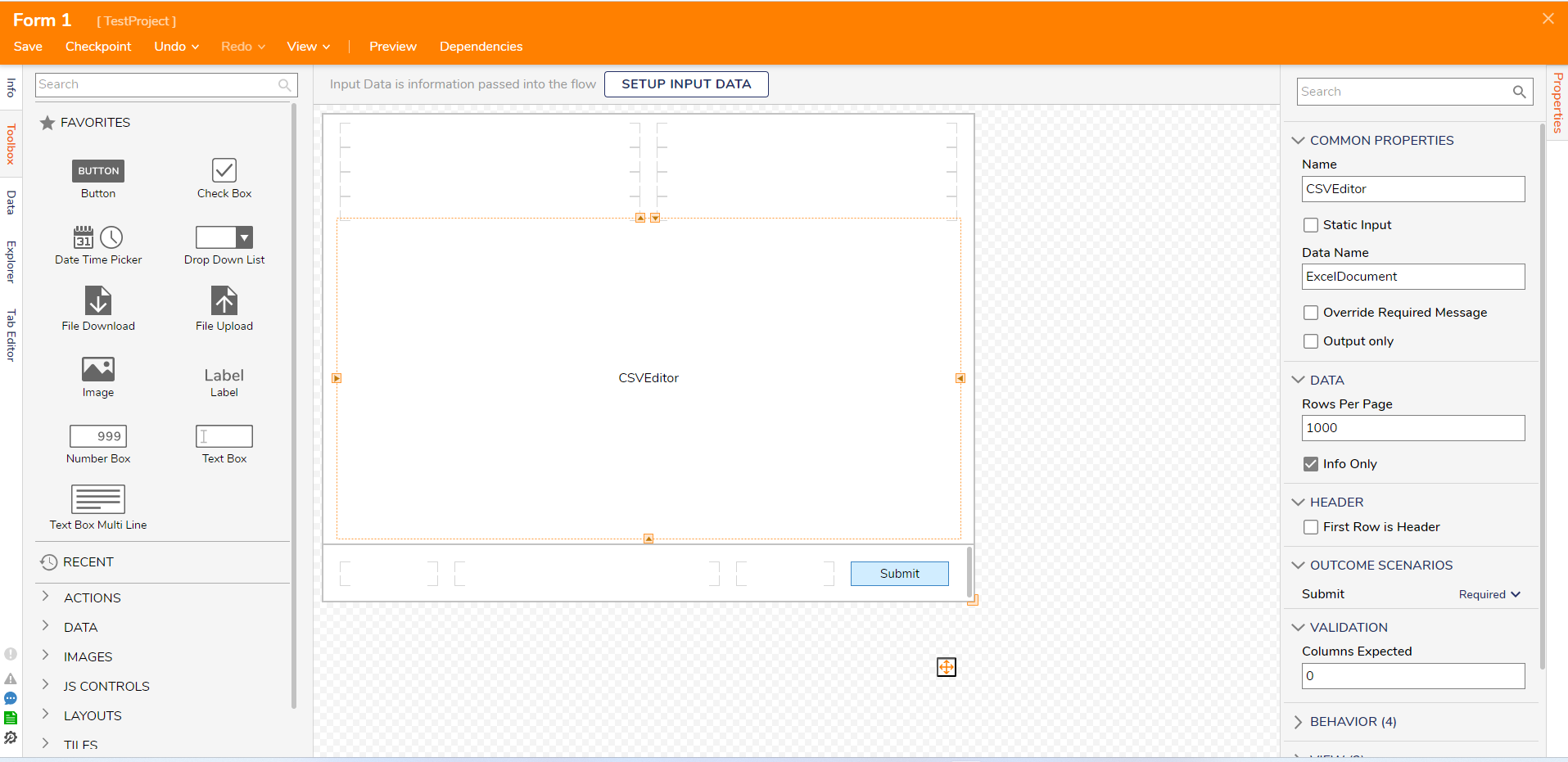Select the Button control icon
The width and height of the screenshot is (1568, 762).
pos(98,170)
